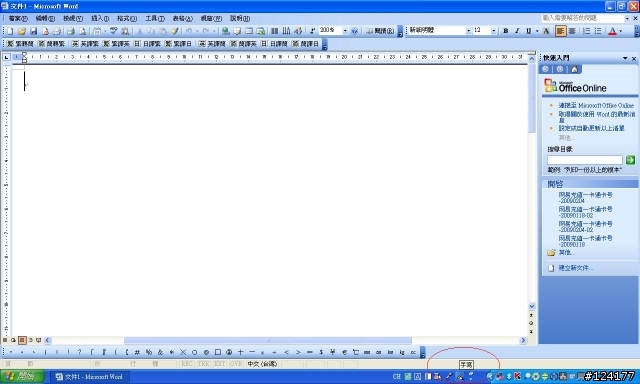Create a new blank document icon
Screen dimensions: 640x384
tap(10, 31)
